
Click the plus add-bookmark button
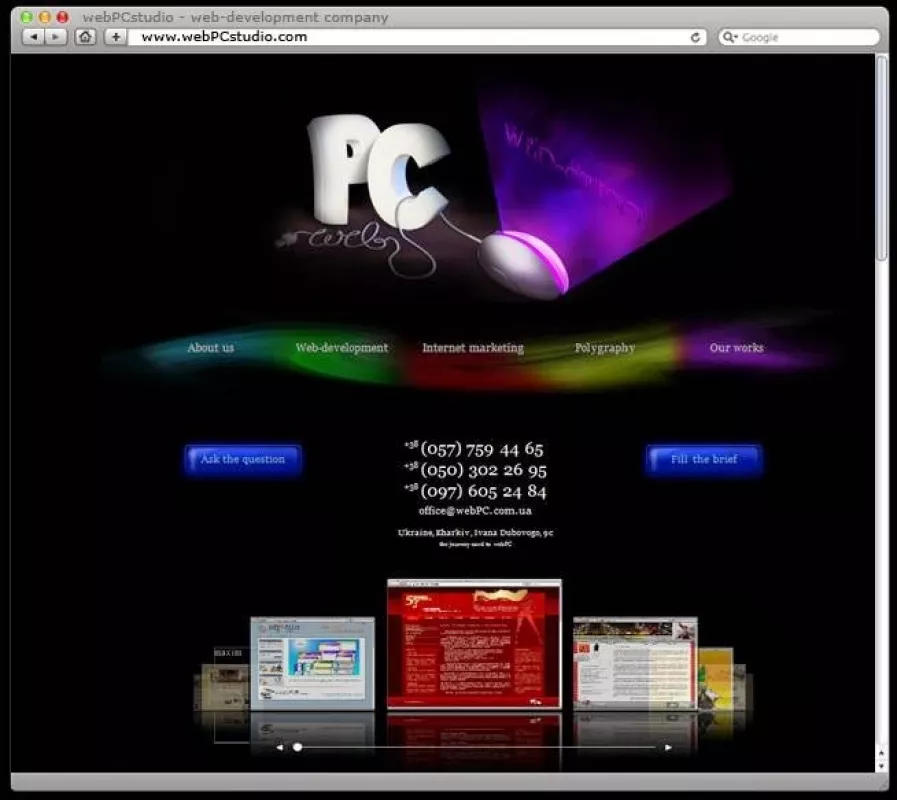click(x=115, y=37)
